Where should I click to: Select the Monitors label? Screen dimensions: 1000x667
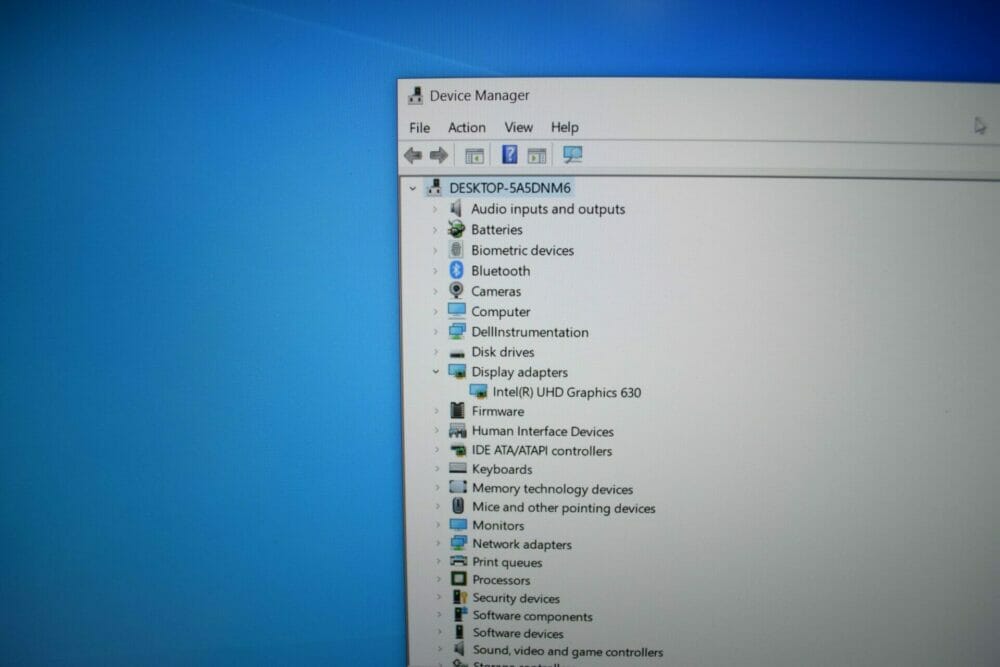click(498, 525)
